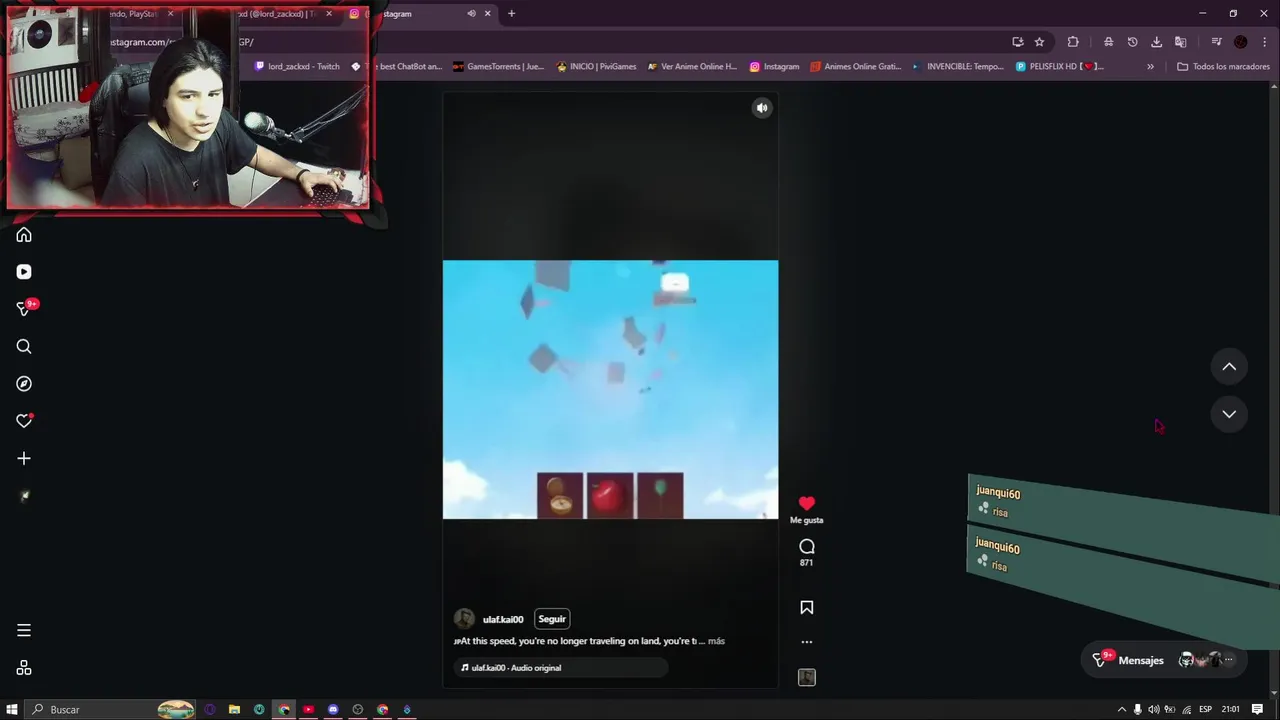Open 'Instagram' bookmark in bookmarks bar
Screen dimensions: 1280x720
click(x=775, y=67)
